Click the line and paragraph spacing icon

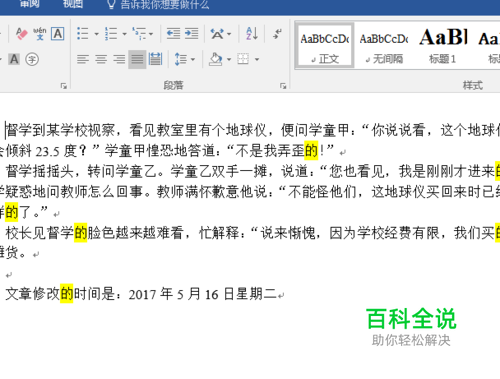coord(181,60)
